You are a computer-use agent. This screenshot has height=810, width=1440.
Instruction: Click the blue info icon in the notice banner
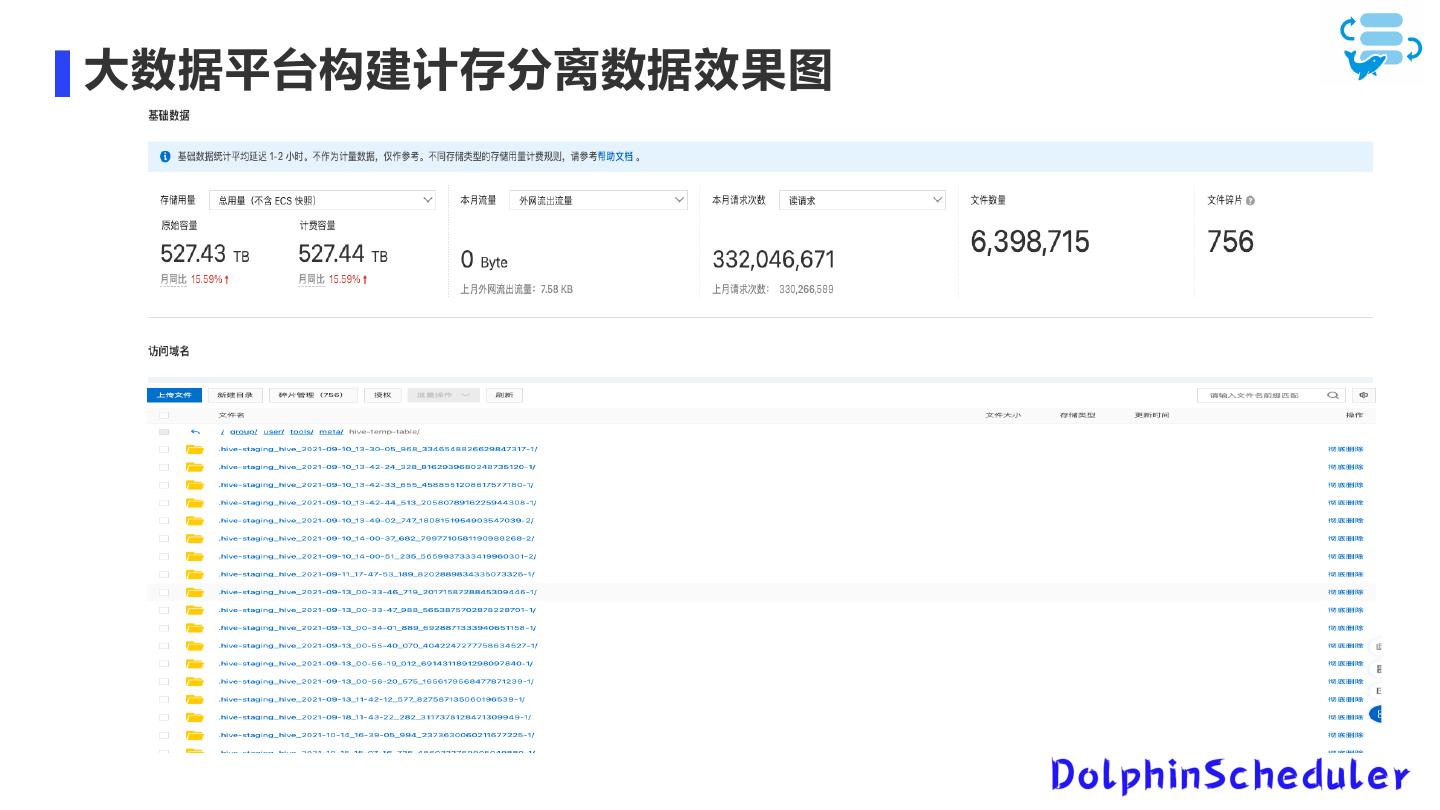[x=165, y=157]
